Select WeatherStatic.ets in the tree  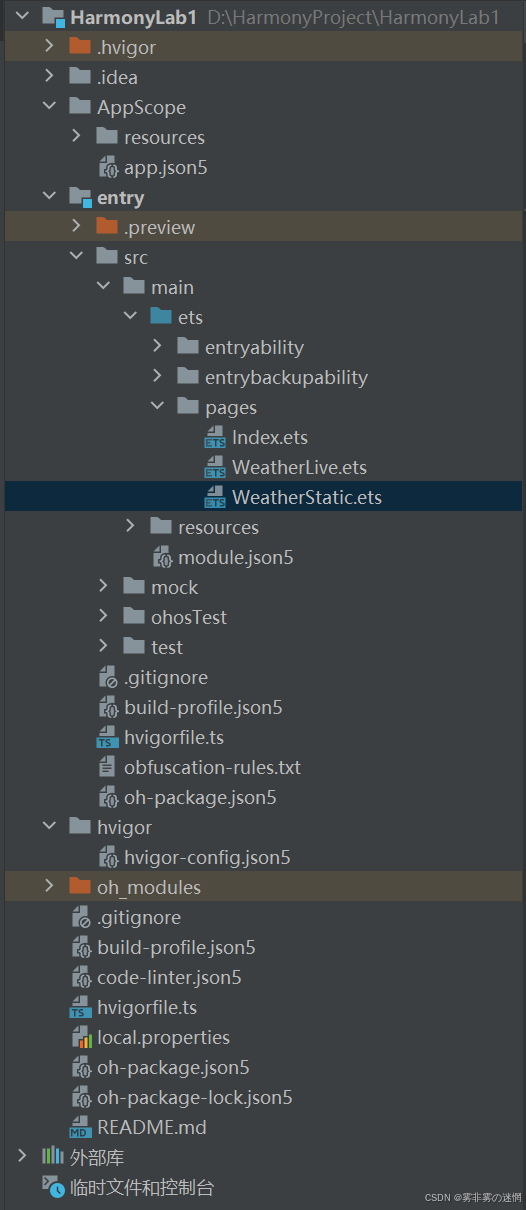coord(263,497)
